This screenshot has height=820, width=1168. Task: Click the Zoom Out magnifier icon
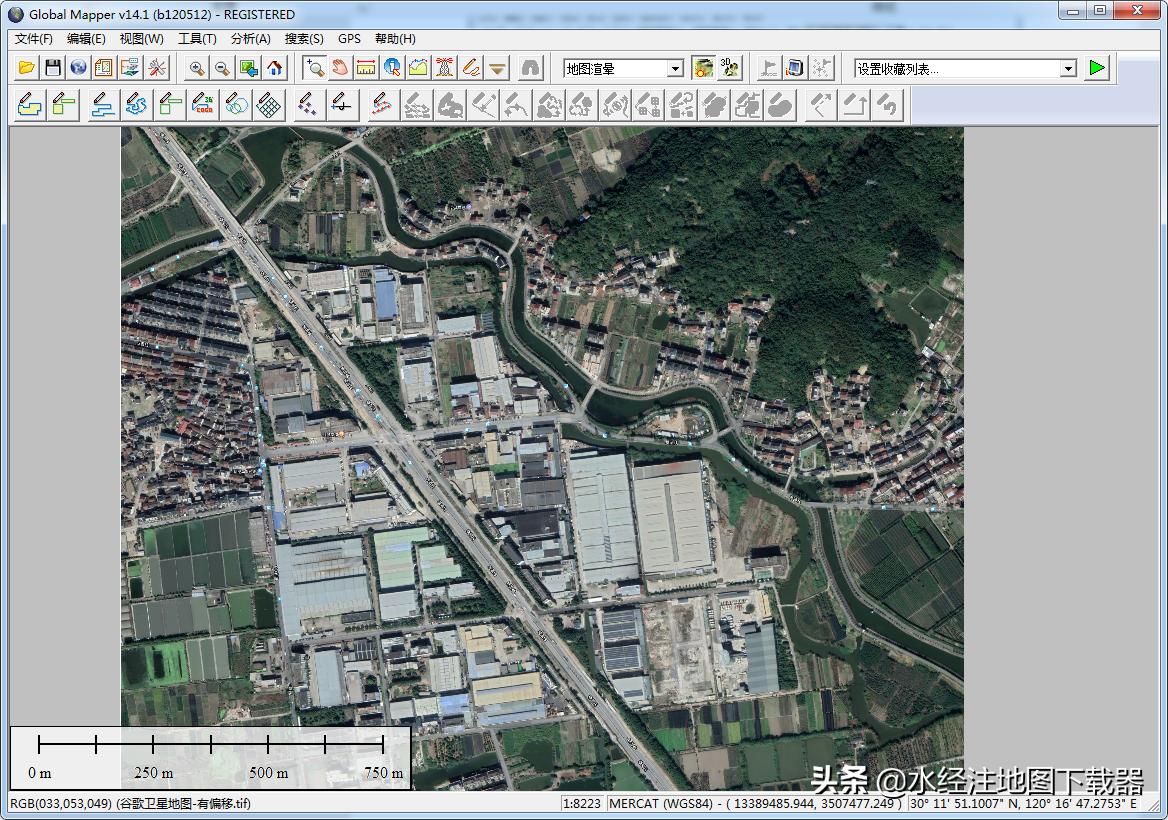click(x=221, y=69)
